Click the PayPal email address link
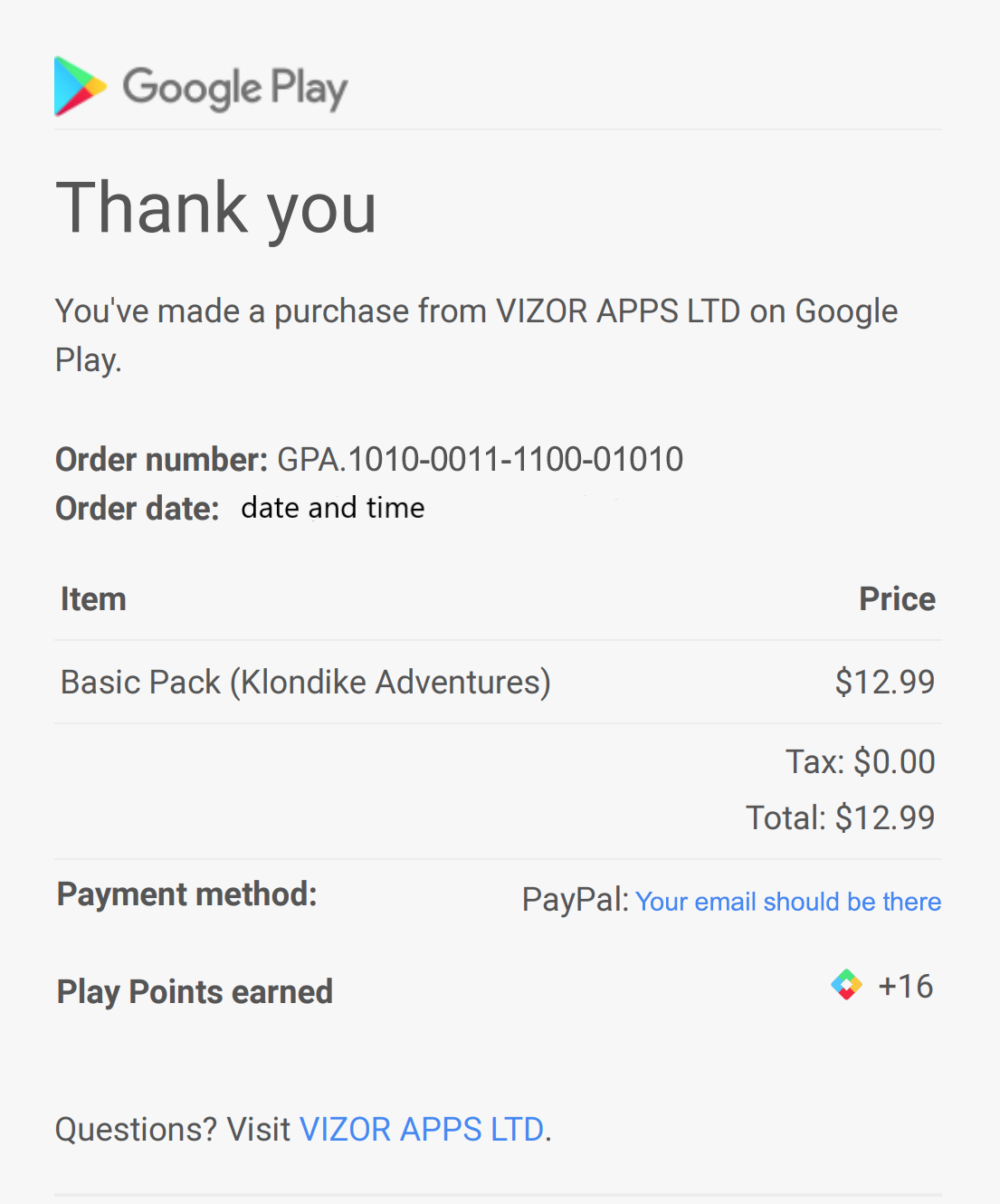Image resolution: width=1000 pixels, height=1204 pixels. tap(788, 902)
